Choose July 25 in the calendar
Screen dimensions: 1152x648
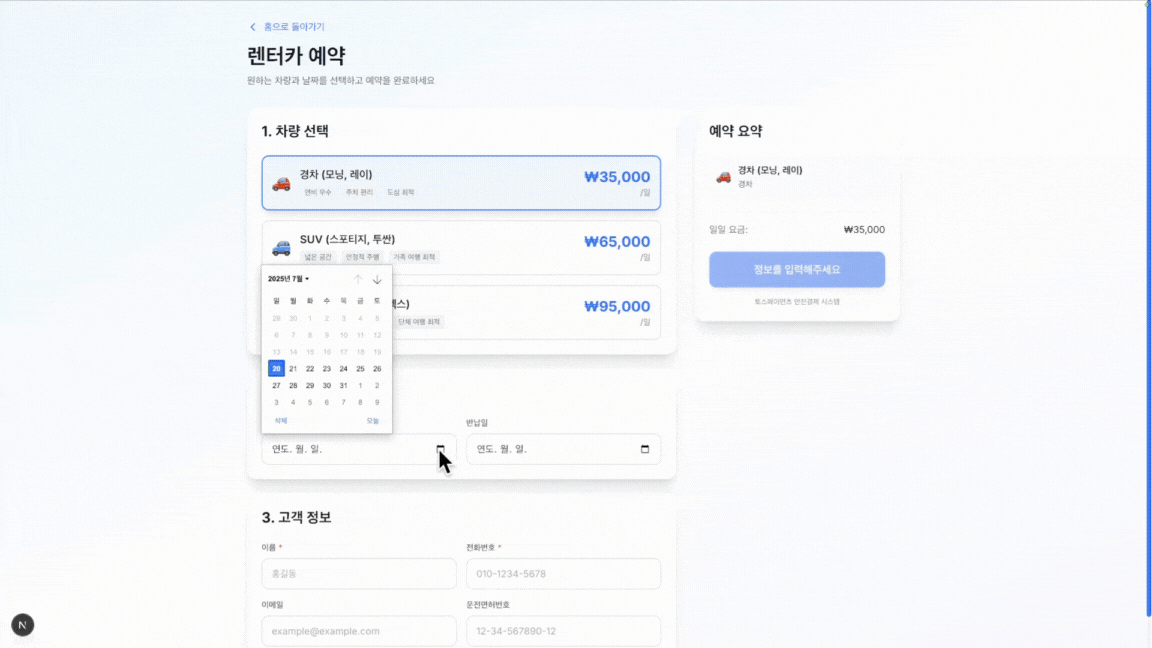pos(360,369)
